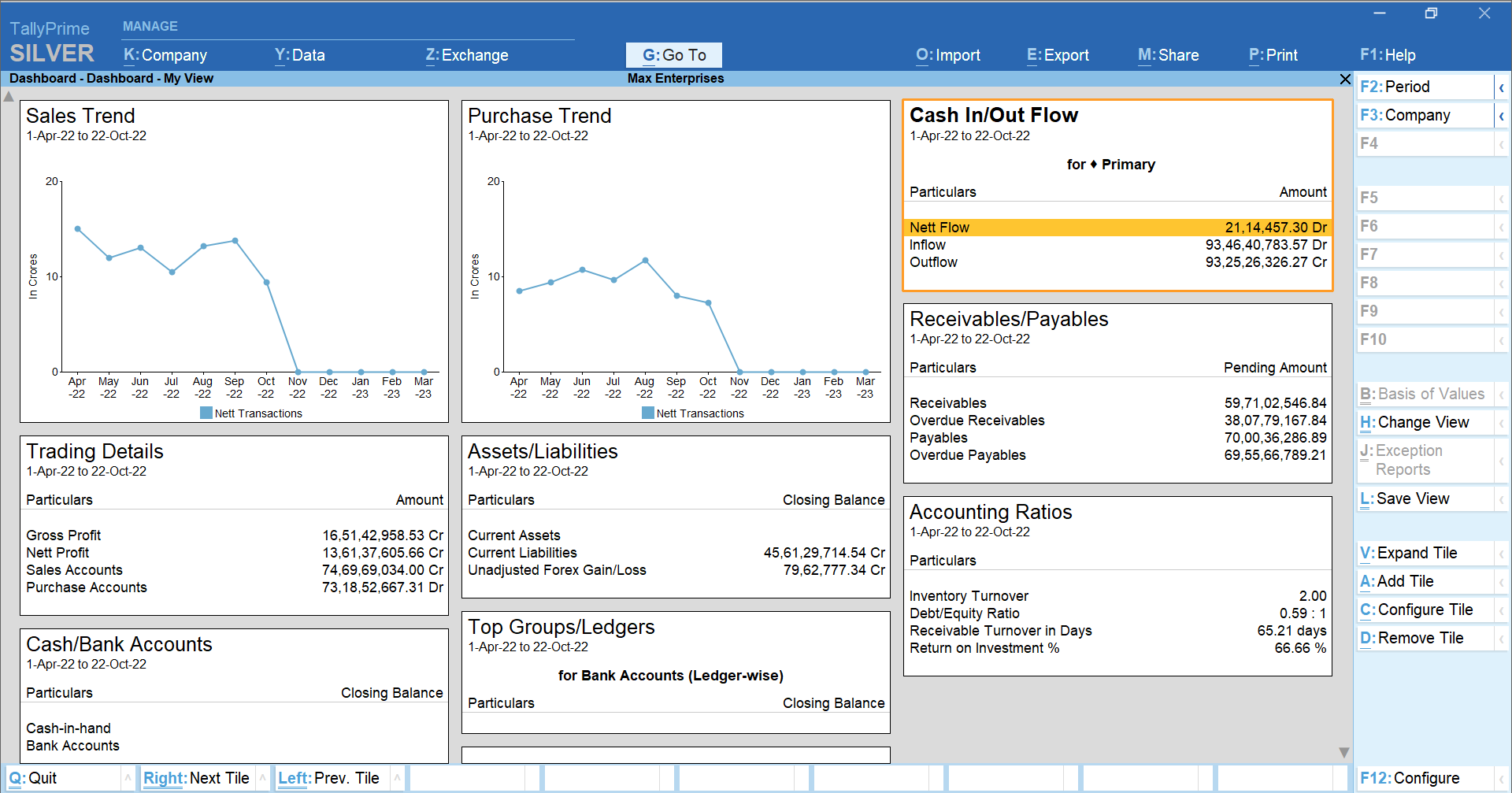This screenshot has height=793, width=1512.
Task: Expand the chevron beside F3:Company
Action: tap(1503, 115)
